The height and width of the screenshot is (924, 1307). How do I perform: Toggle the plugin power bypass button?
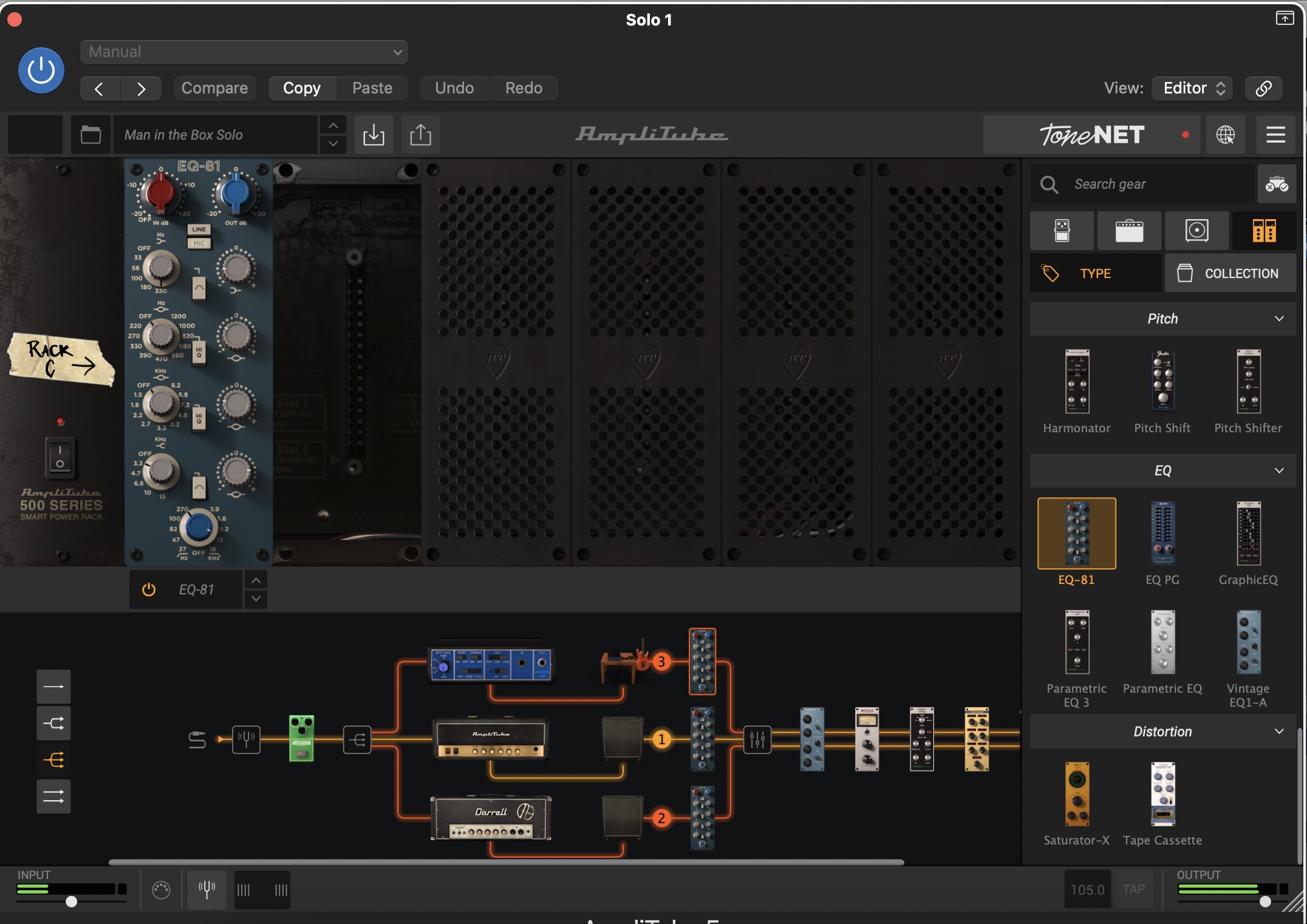(41, 70)
